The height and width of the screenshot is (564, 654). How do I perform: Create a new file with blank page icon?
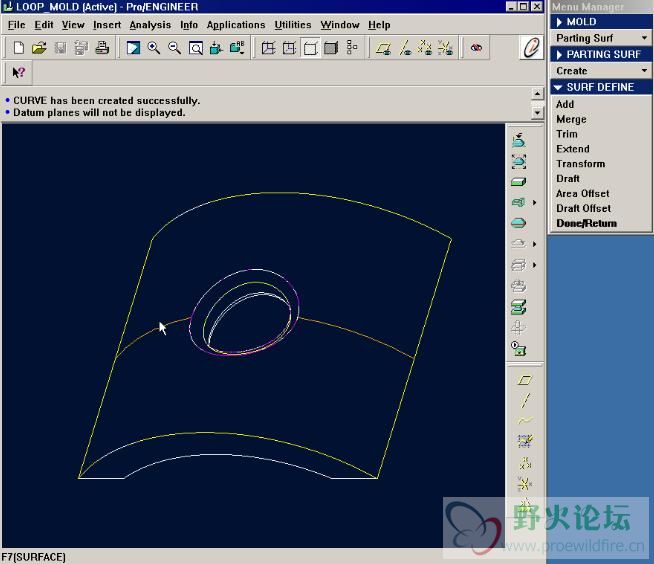(18, 48)
